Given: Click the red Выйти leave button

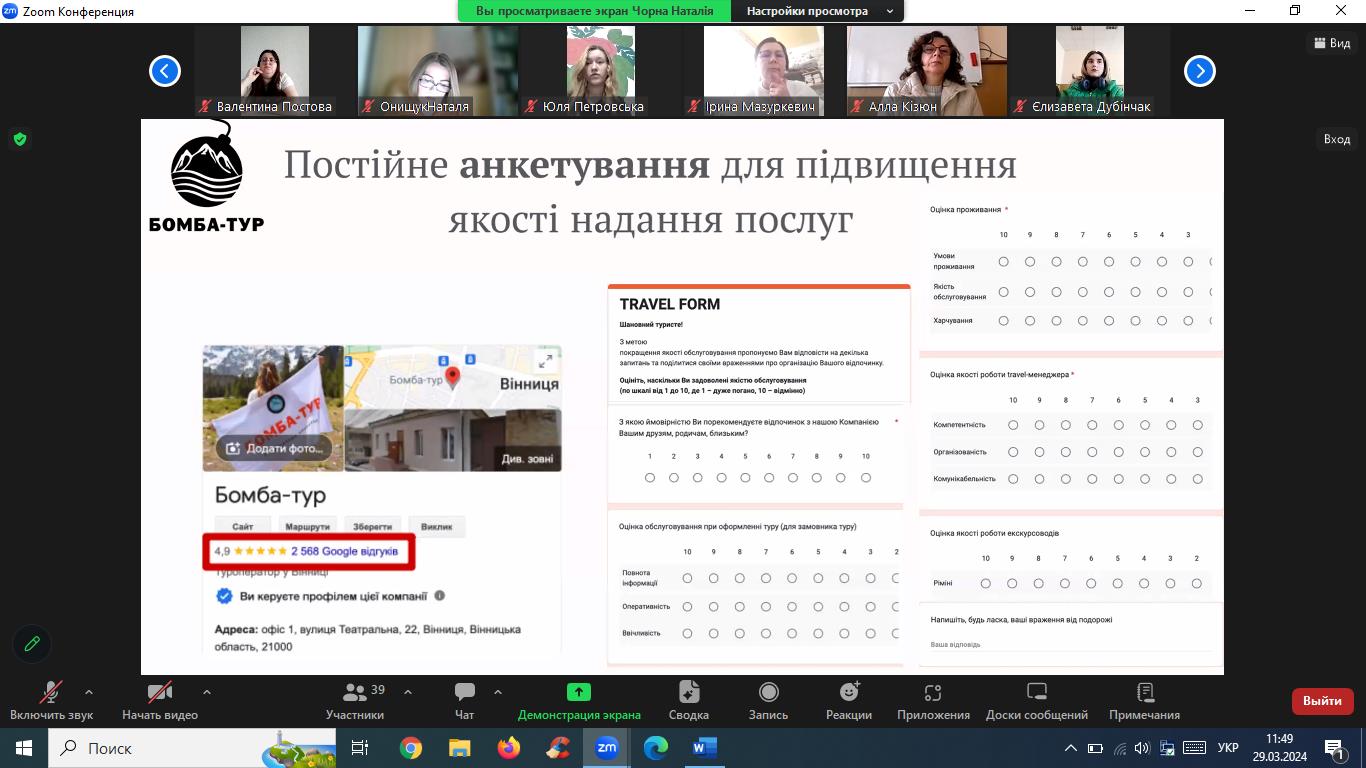Looking at the screenshot, I should click(x=1322, y=701).
